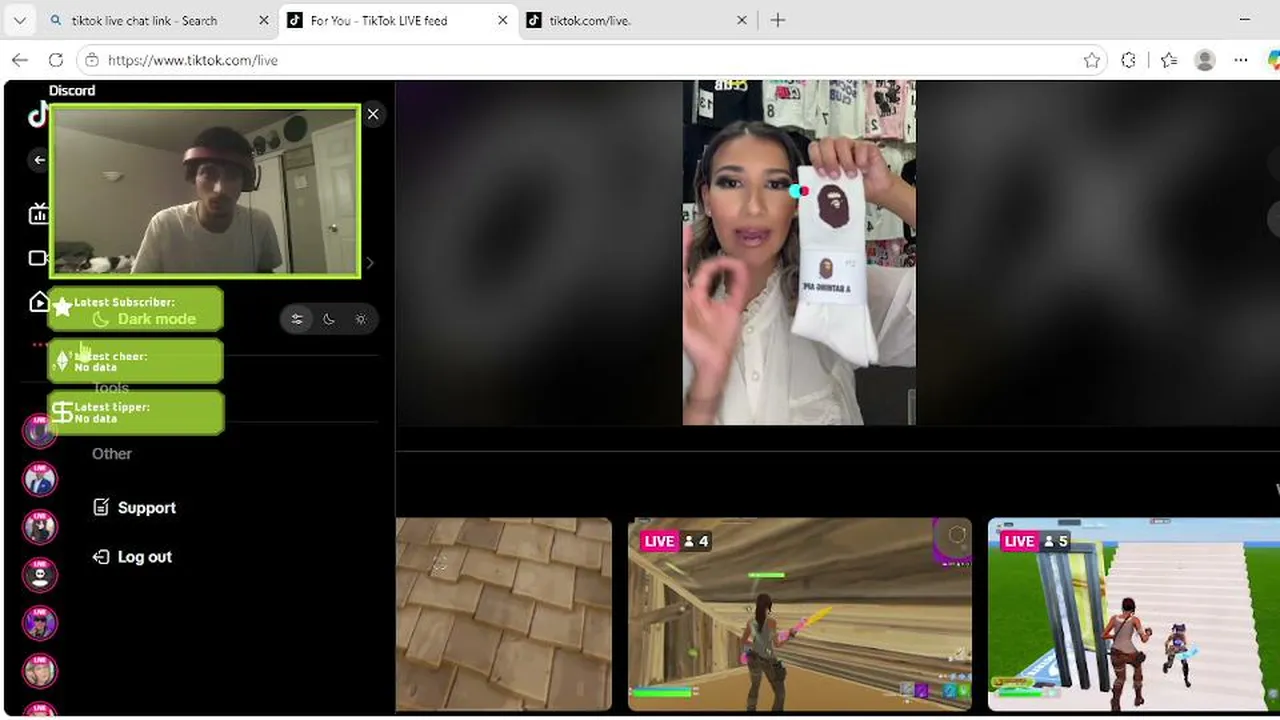
Task: Open the LIVE stream card with 5 viewers
Action: click(x=1134, y=614)
